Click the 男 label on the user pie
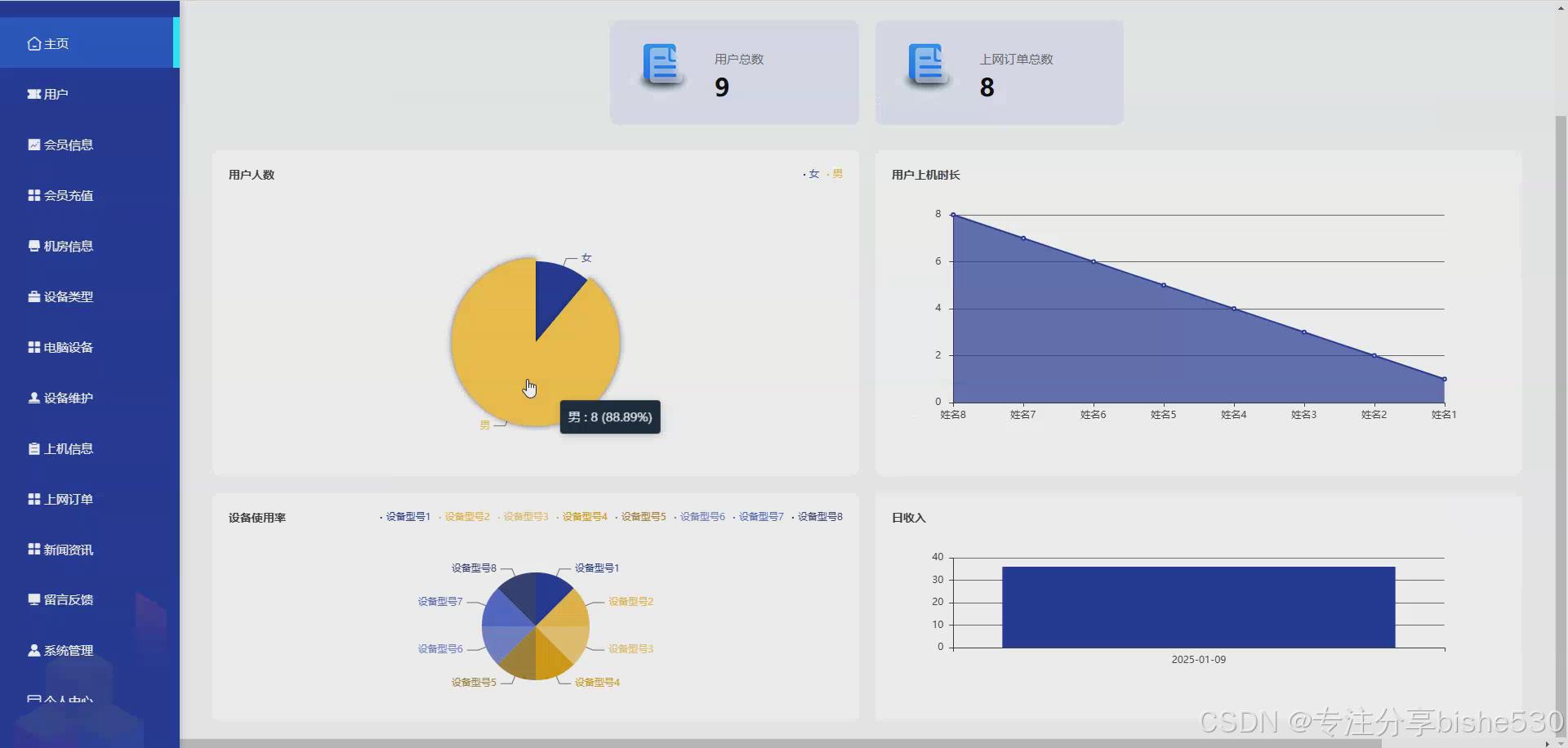 (x=484, y=425)
